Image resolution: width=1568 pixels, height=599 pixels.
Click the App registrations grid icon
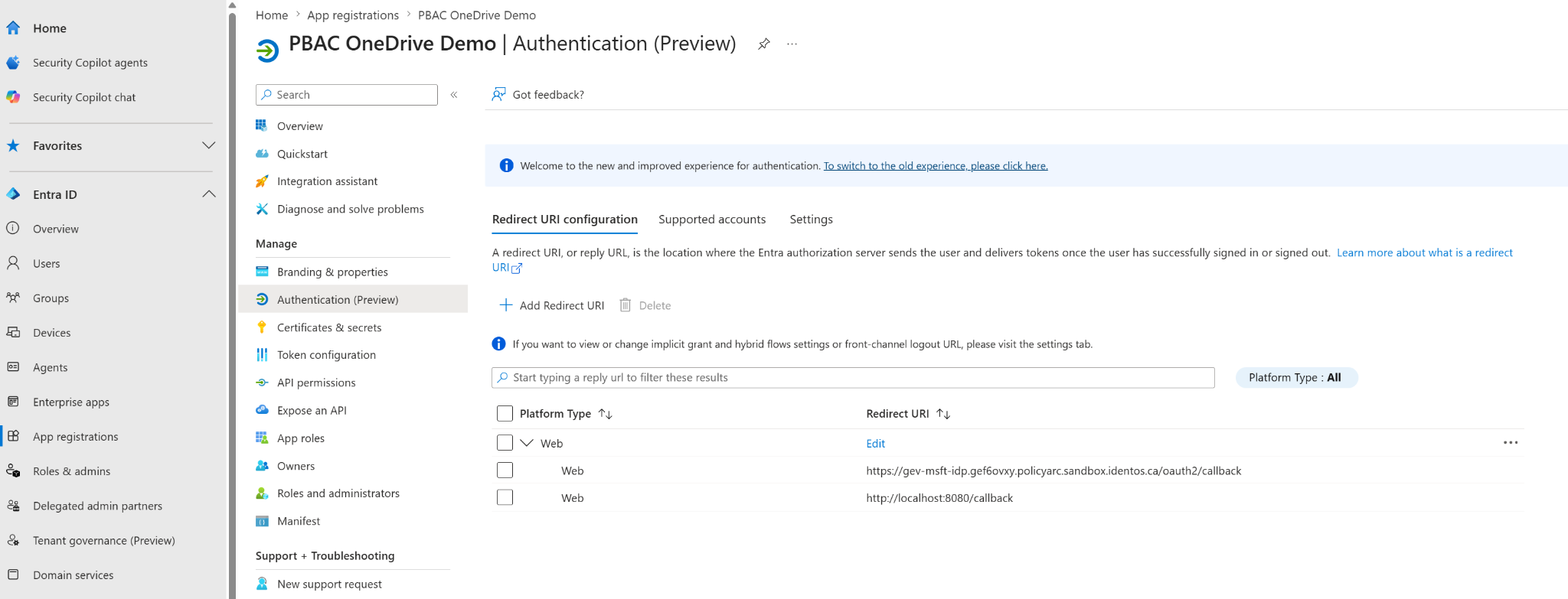point(13,436)
